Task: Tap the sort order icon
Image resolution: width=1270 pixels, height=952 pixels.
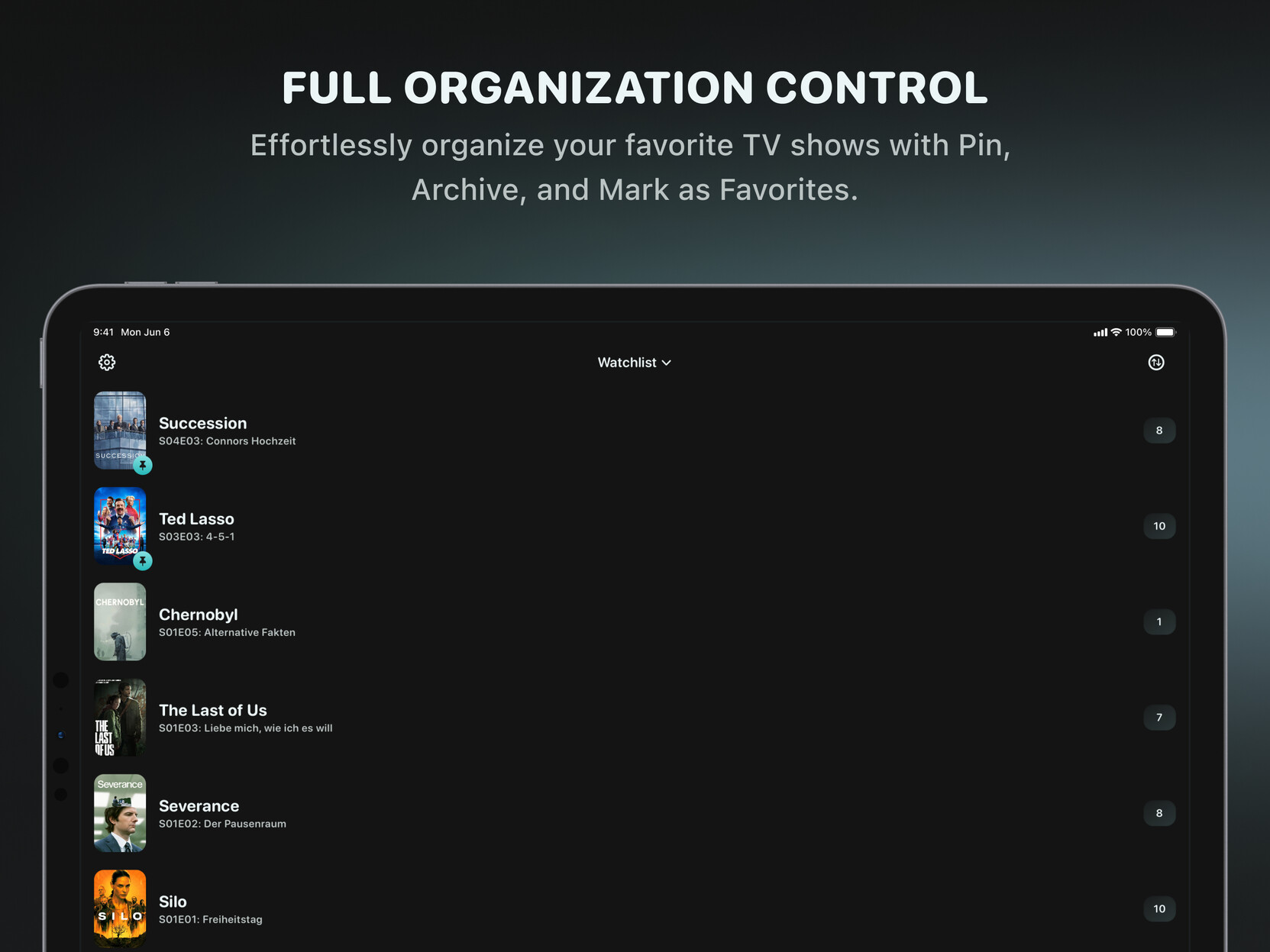Action: pyautogui.click(x=1156, y=363)
